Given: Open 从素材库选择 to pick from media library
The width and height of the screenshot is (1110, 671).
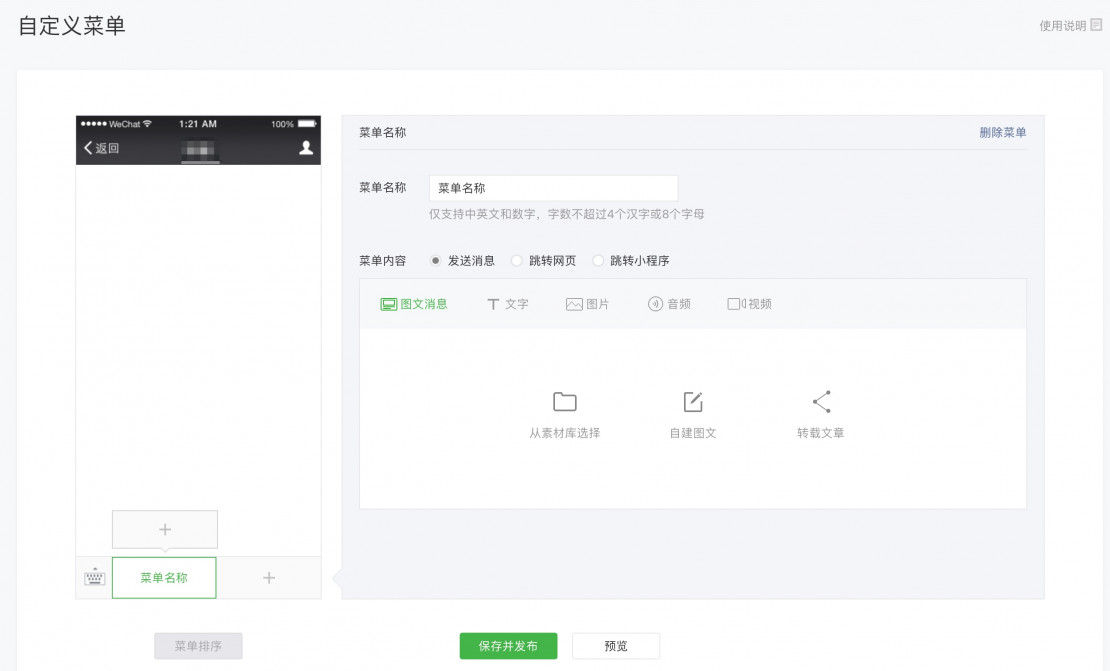Looking at the screenshot, I should pos(563,410).
